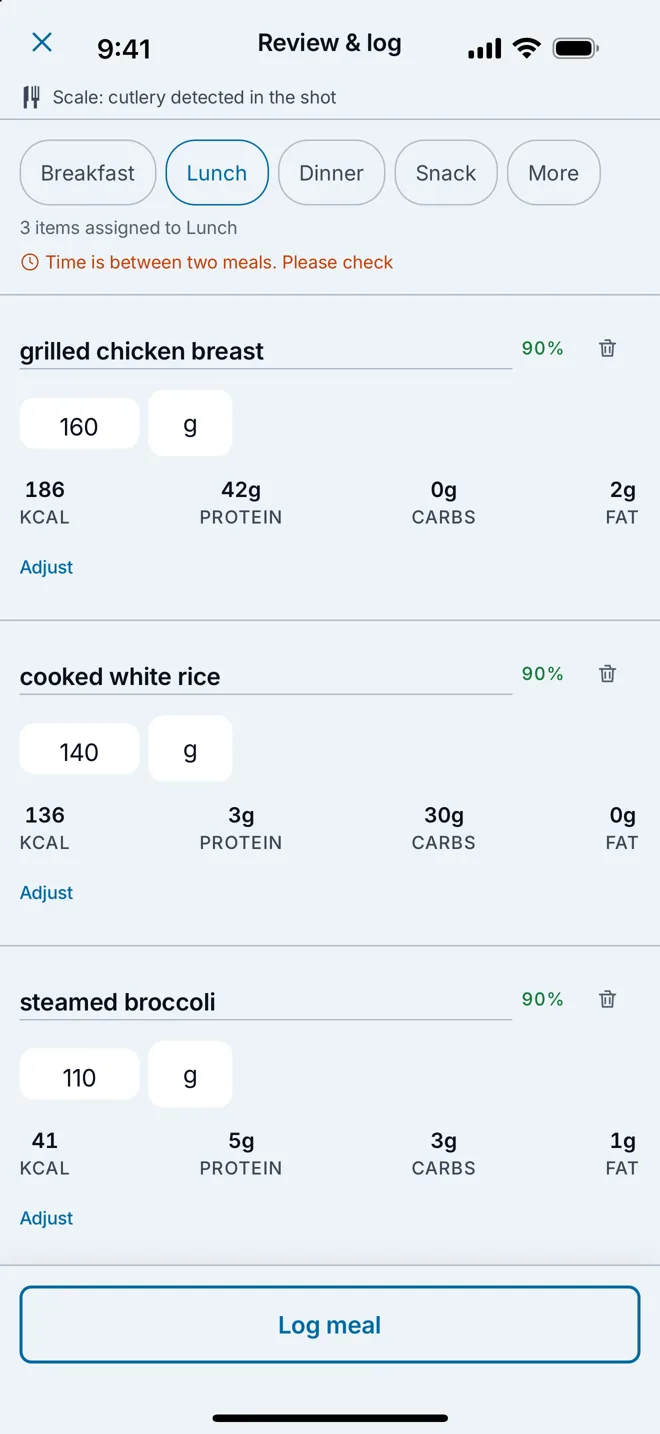The image size is (660, 1434).
Task: Edit the 160 quantity field
Action: click(79, 427)
